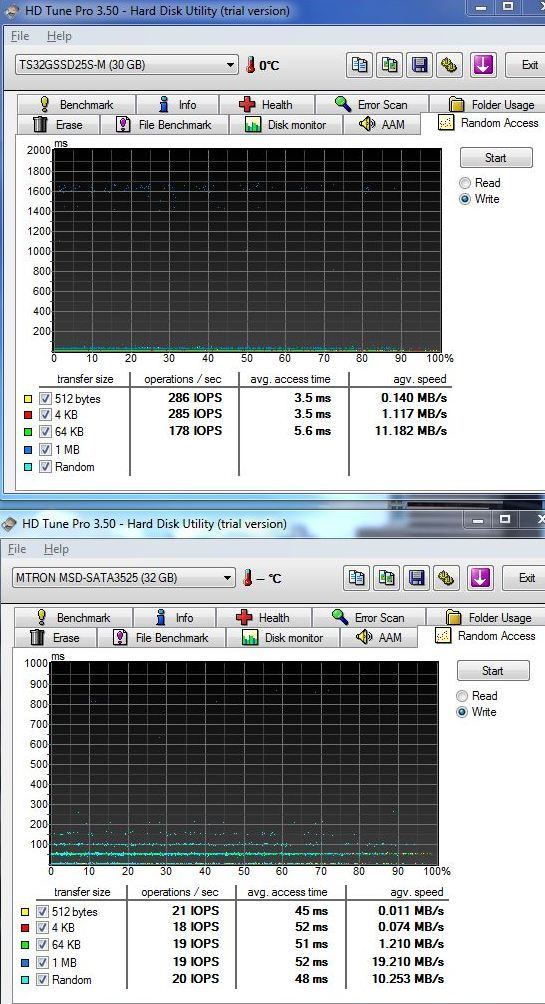The image size is (545, 1004).
Task: Click red 4 KB color swatch in bottom window
Action: [x=24, y=929]
